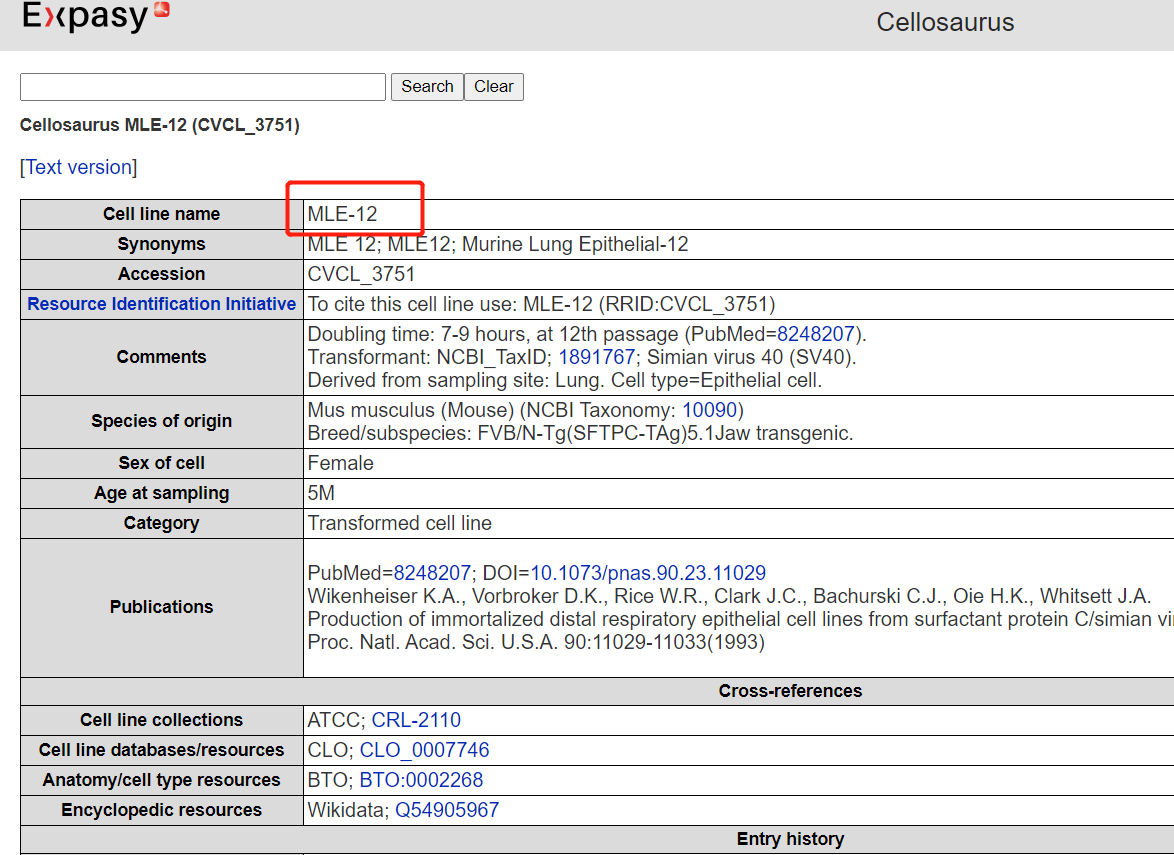Open CLO_0007746 database link
Image resolution: width=1174 pixels, height=855 pixels.
(424, 750)
